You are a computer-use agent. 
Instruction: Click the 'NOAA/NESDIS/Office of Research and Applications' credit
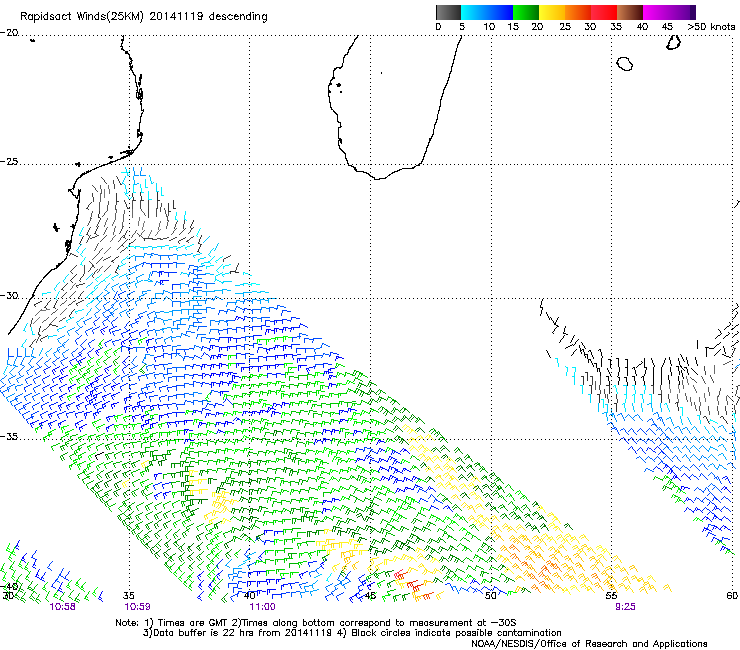click(x=589, y=644)
